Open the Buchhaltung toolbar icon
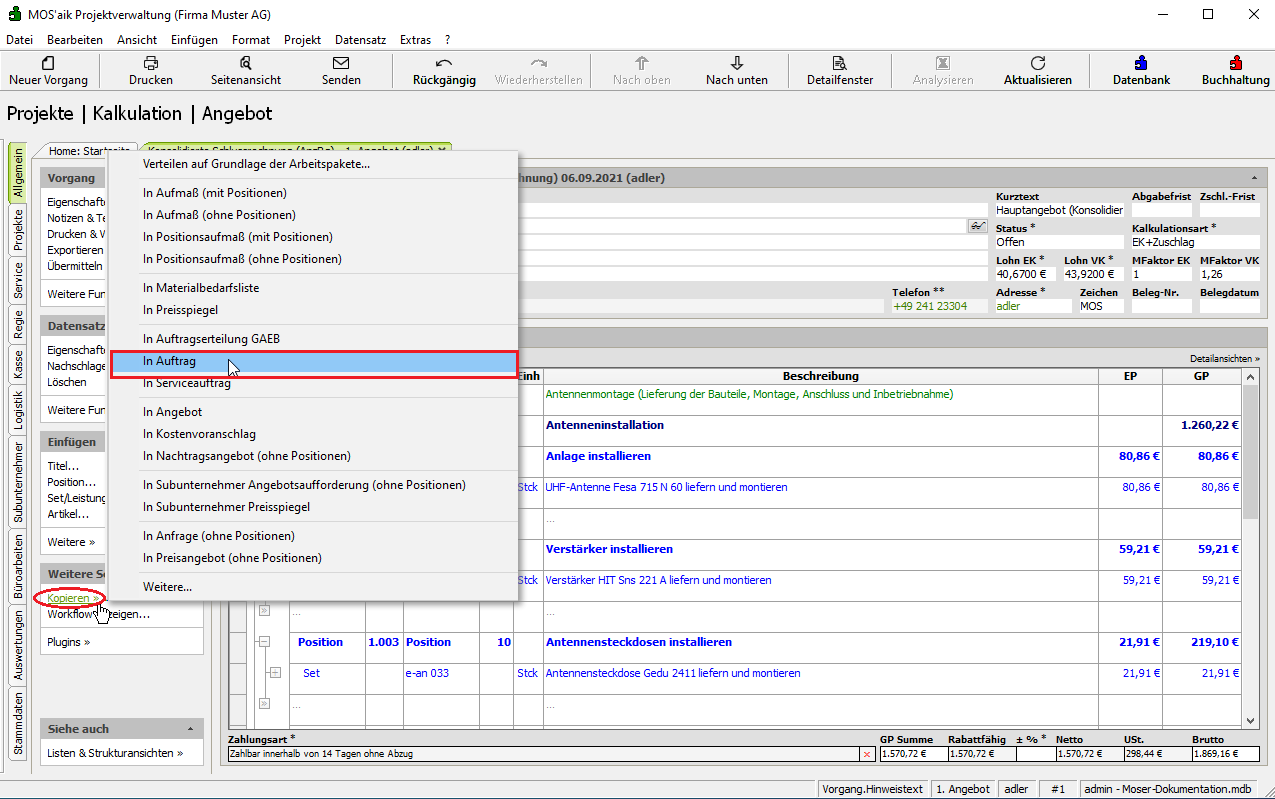1275x799 pixels. [1235, 63]
